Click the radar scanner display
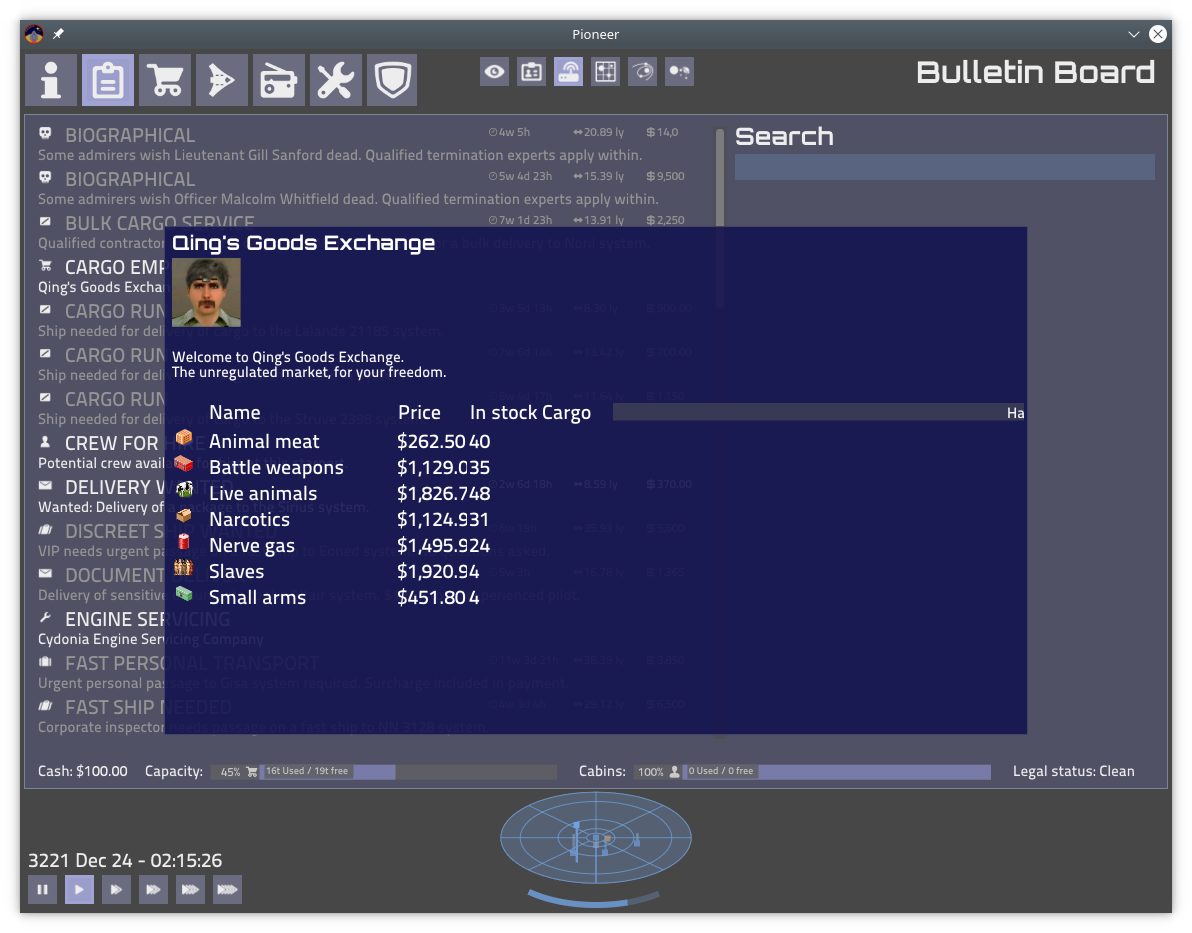This screenshot has width=1192, height=933. 596,838
